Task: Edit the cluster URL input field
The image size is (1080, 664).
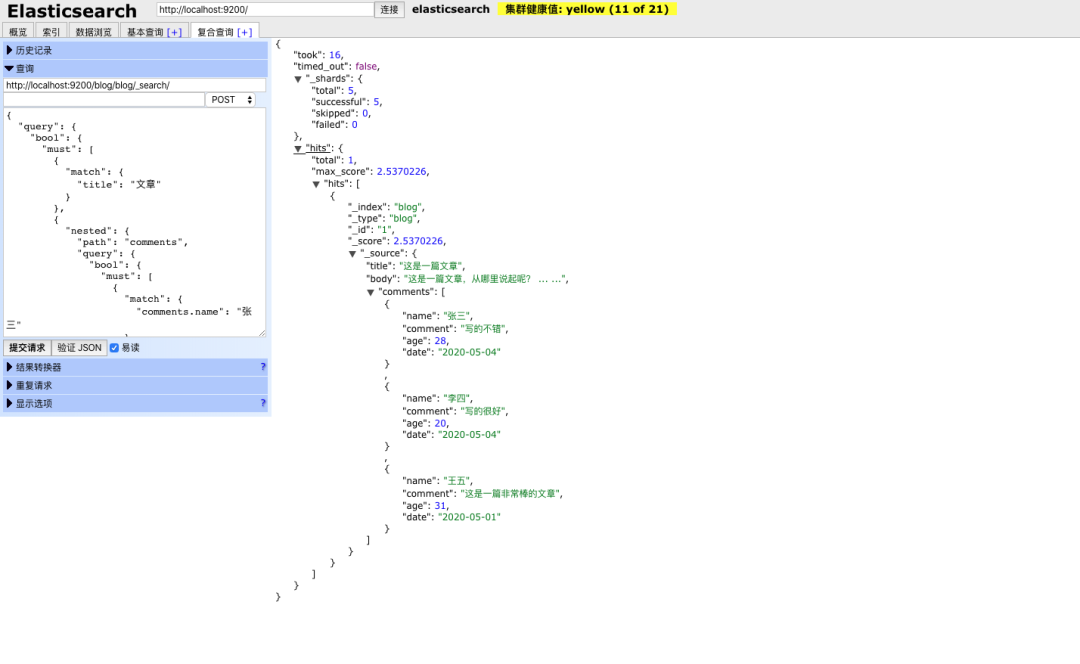Action: [265, 10]
